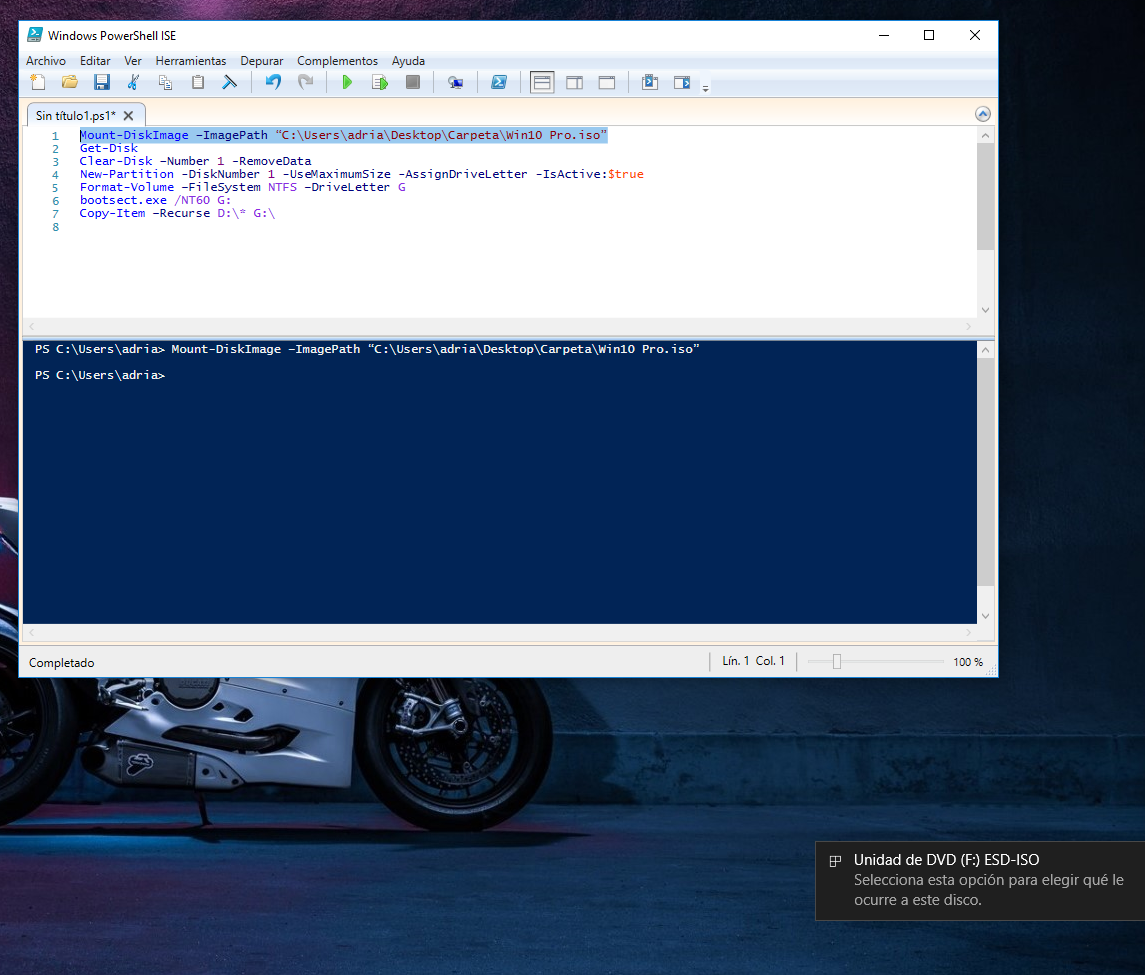This screenshot has height=975, width=1145.
Task: Paste from clipboard toolbar icon
Action: point(198,83)
